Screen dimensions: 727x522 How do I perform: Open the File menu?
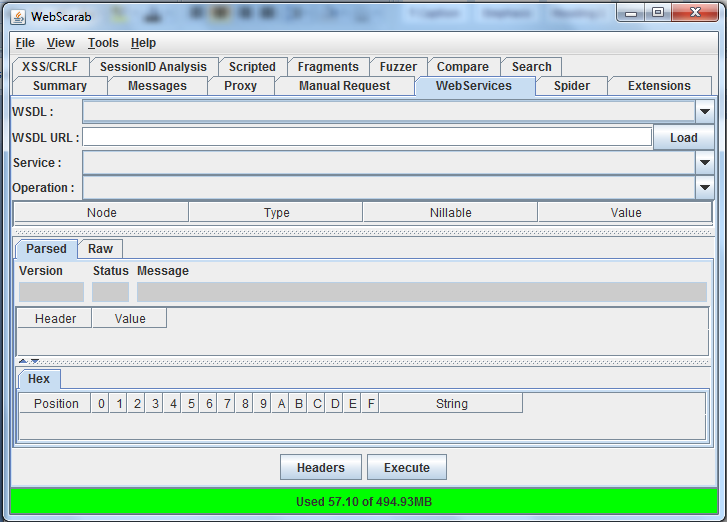click(x=25, y=43)
